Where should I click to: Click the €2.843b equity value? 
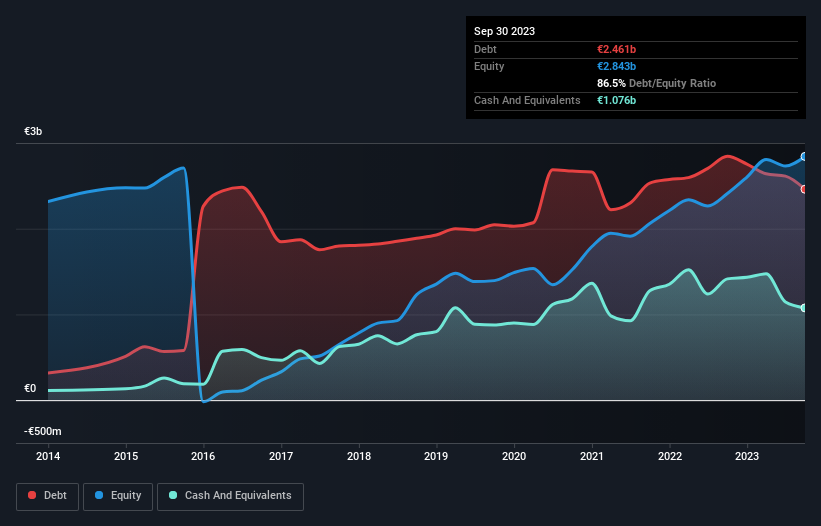tap(616, 66)
